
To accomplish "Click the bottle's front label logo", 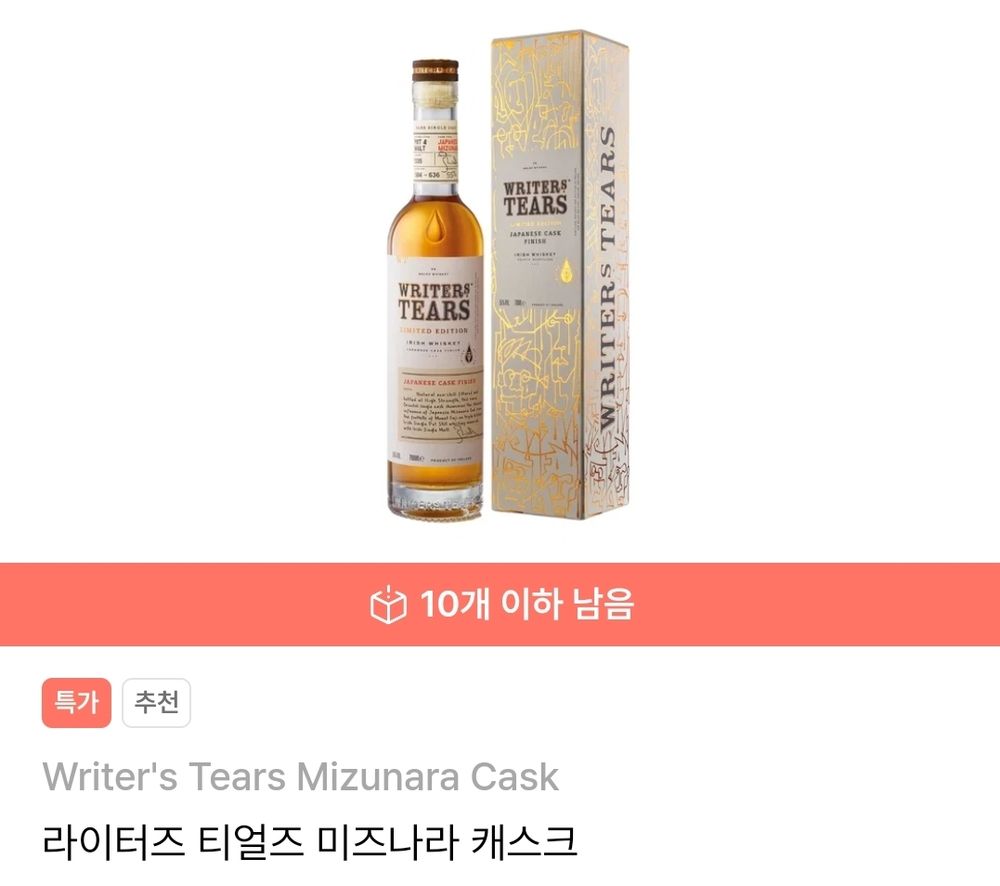I will (x=435, y=302).
